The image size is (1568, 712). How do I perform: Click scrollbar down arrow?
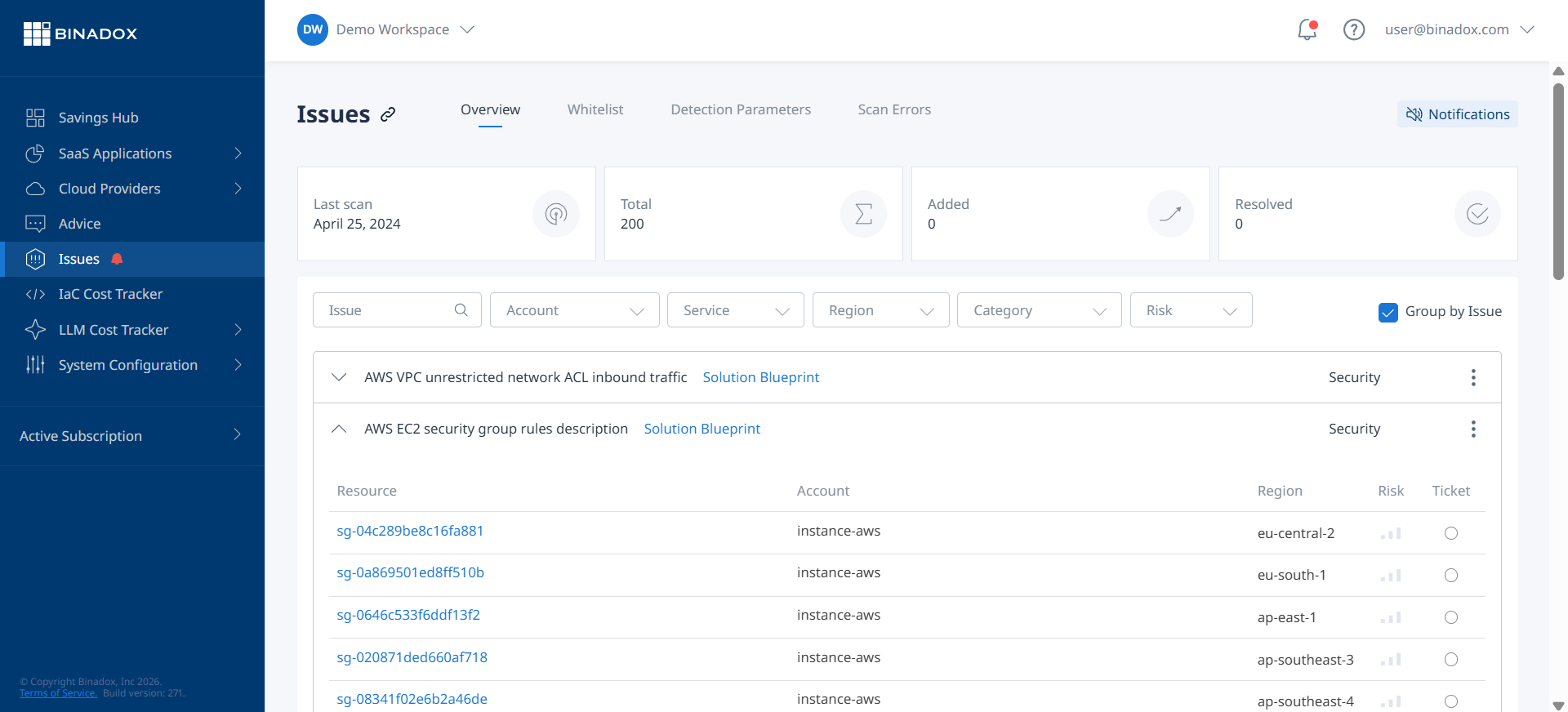[x=1558, y=705]
